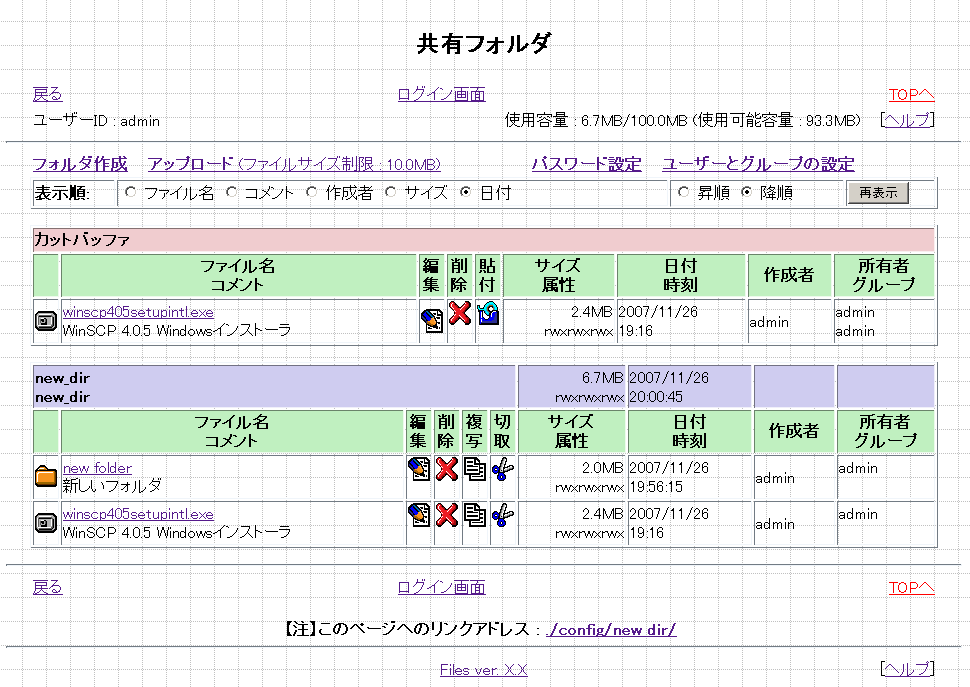This screenshot has width=970, height=687.
Task: Click edit icon for cut buffer winscp405setupintl.exe
Action: pos(432,320)
